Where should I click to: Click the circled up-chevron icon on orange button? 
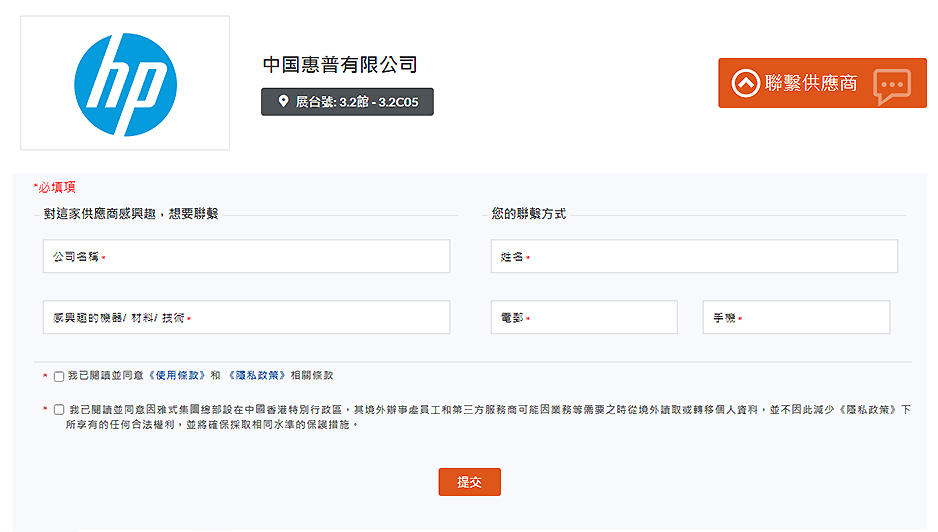click(x=745, y=83)
